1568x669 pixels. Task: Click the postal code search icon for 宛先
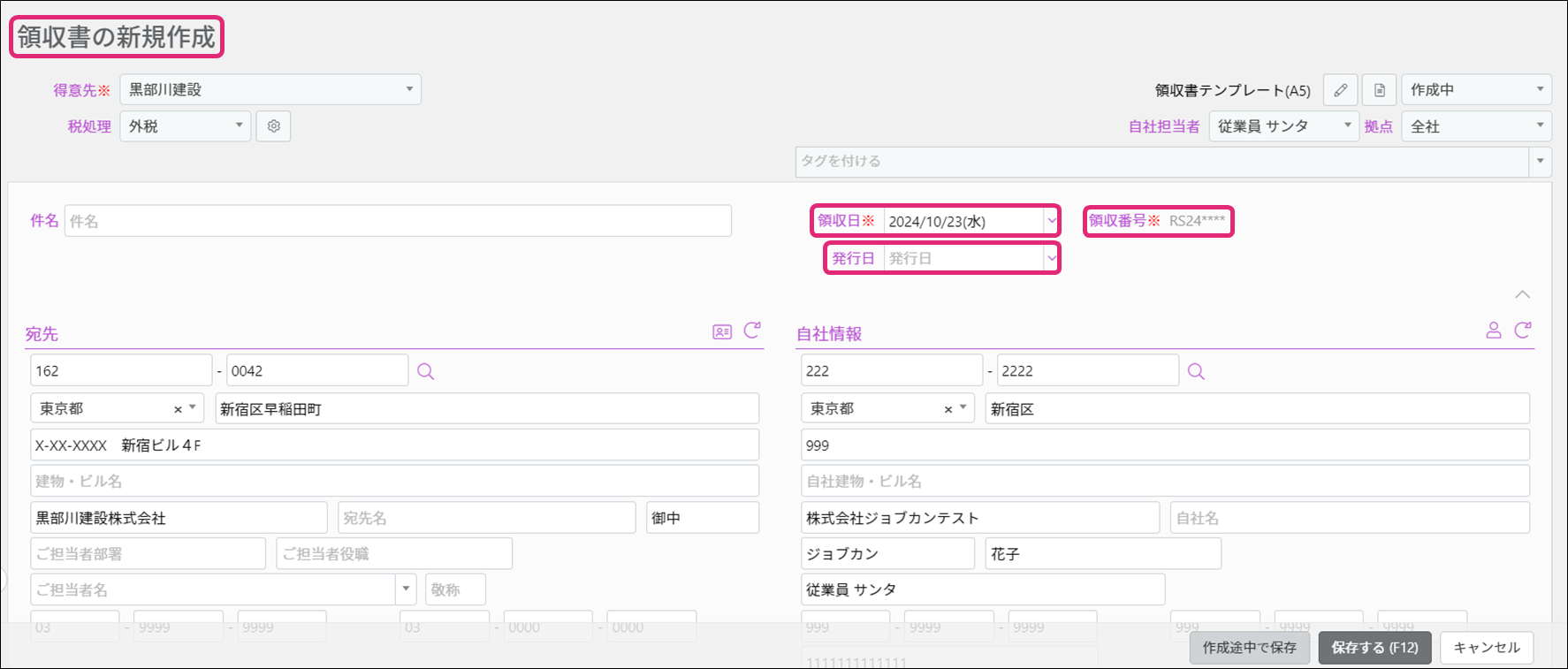coord(425,371)
